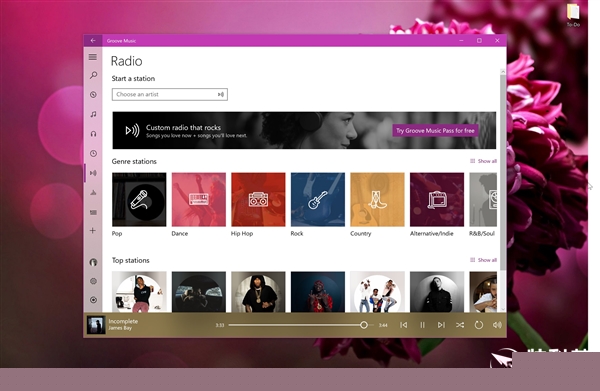The width and height of the screenshot is (600, 391).
Task: Click the seek bar position knob
Action: (364, 325)
